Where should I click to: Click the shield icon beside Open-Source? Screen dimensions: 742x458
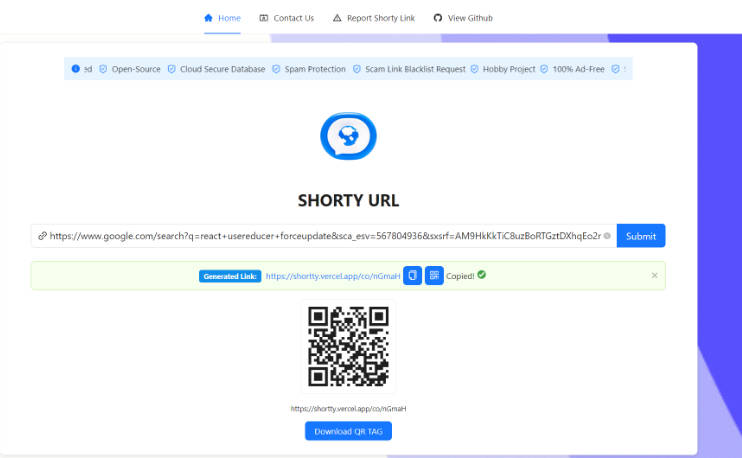pyautogui.click(x=103, y=69)
